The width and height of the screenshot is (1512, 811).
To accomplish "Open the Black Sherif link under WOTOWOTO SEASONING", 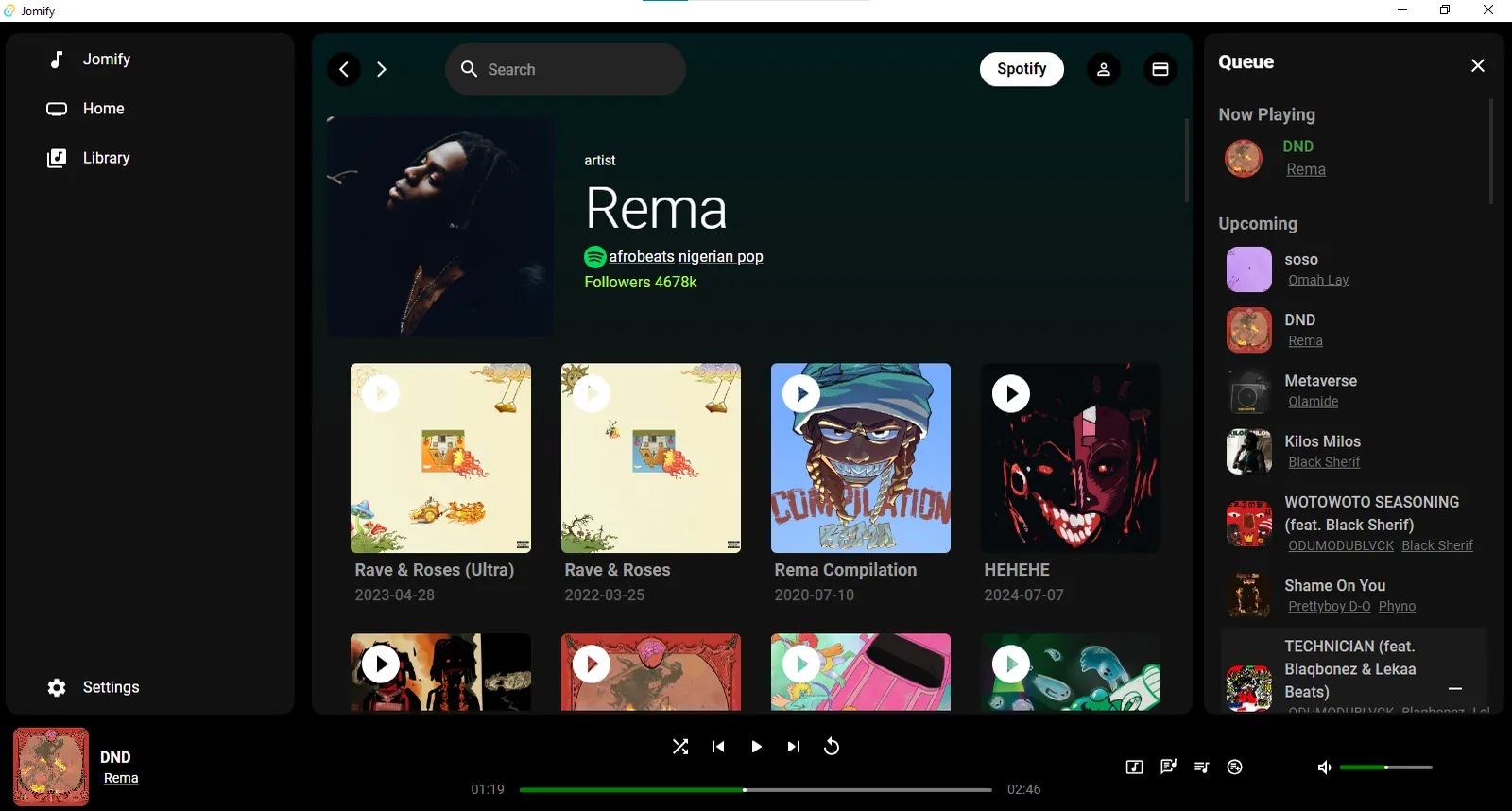I will pos(1437,545).
